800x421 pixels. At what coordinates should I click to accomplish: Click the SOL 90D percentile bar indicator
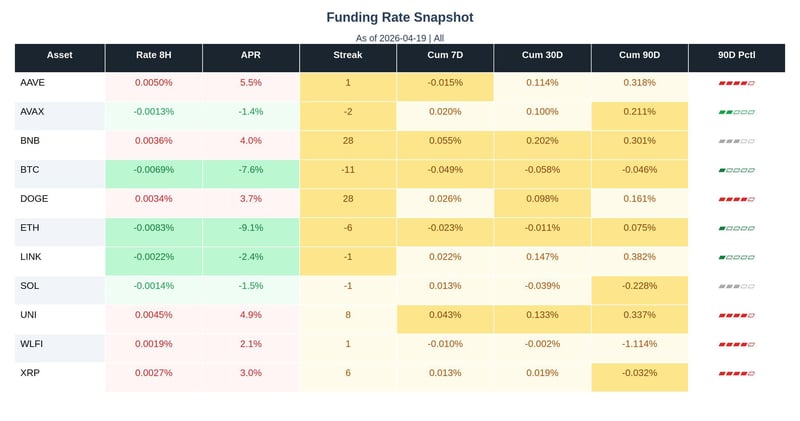pyautogui.click(x=736, y=286)
